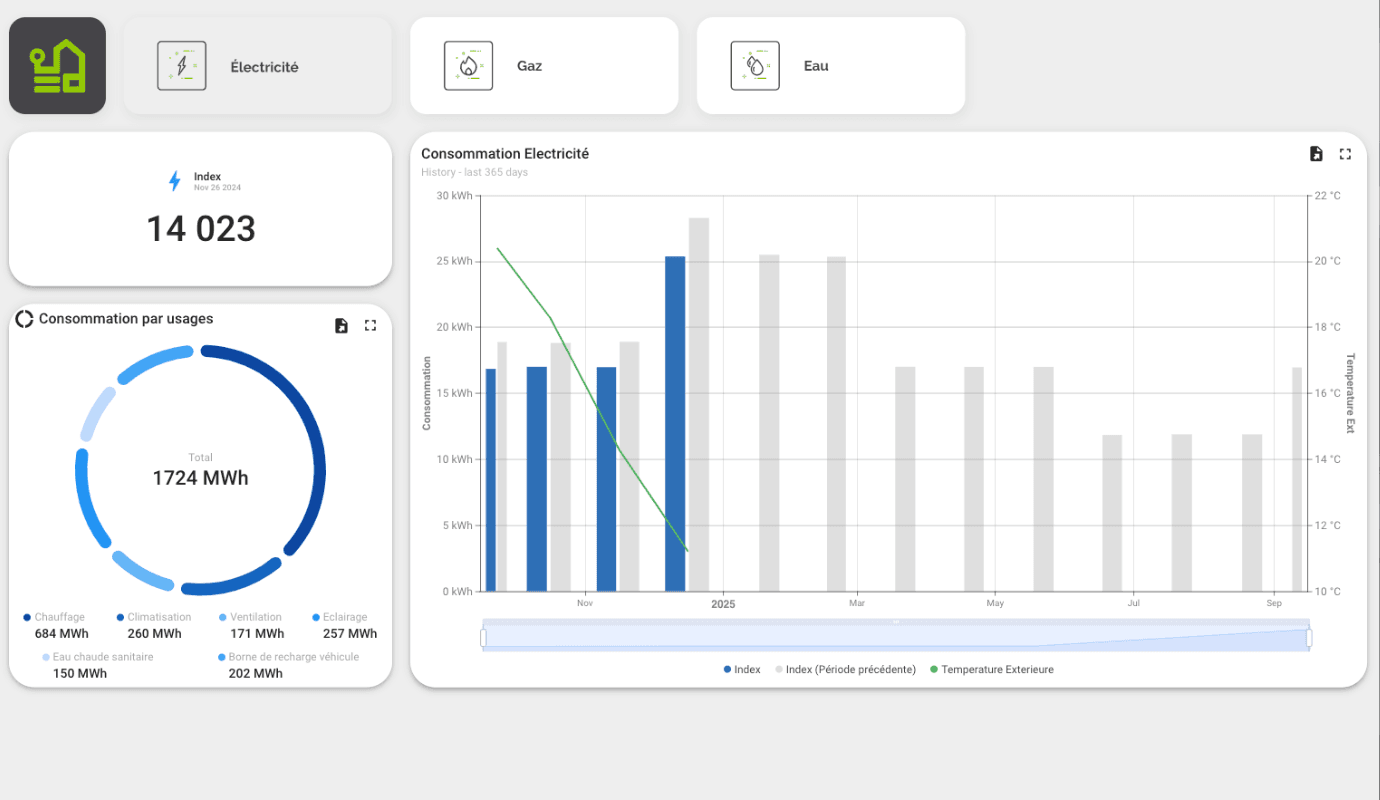Click the Gaz flame icon
The image size is (1380, 800).
pos(468,66)
